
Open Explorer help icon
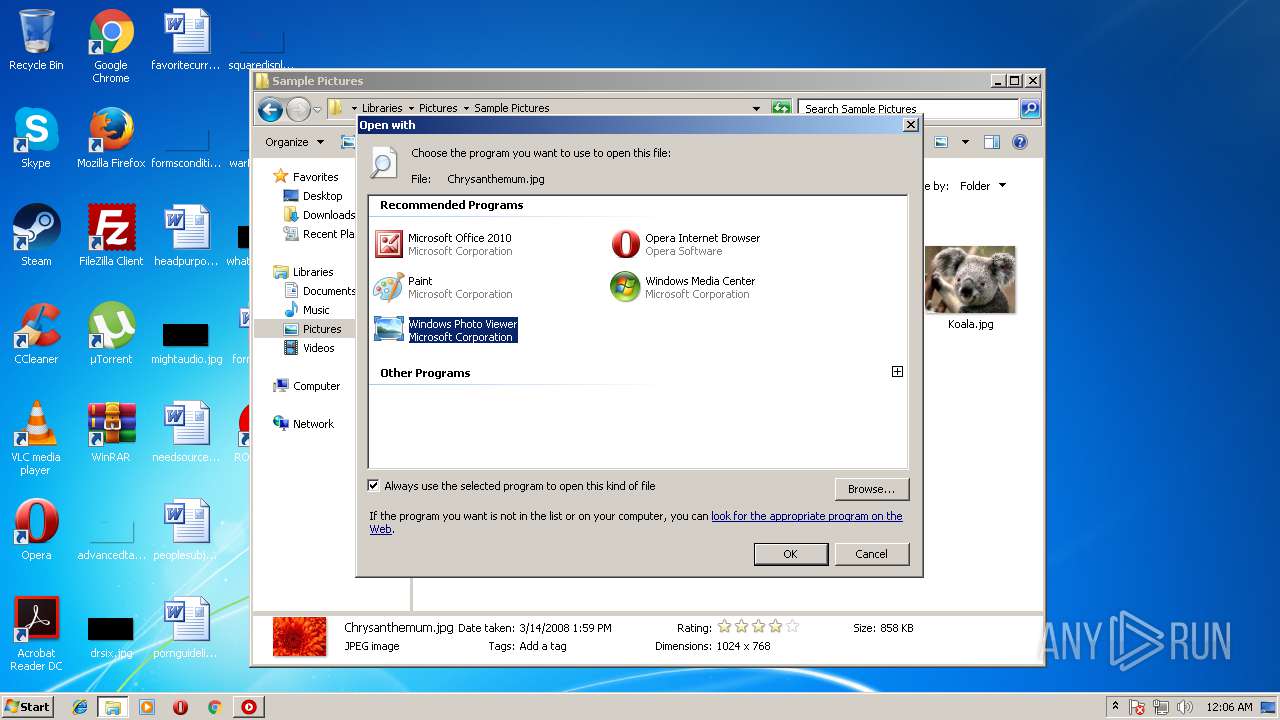[x=1020, y=142]
